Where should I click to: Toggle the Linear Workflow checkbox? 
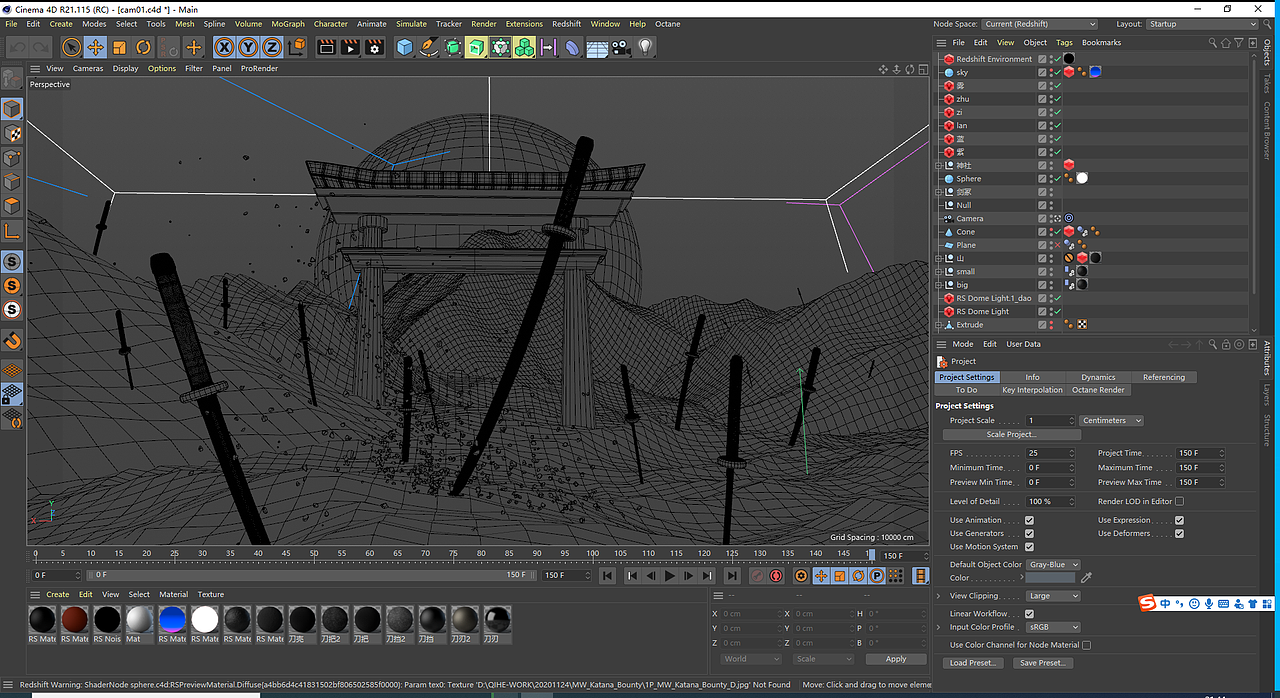pos(1029,614)
